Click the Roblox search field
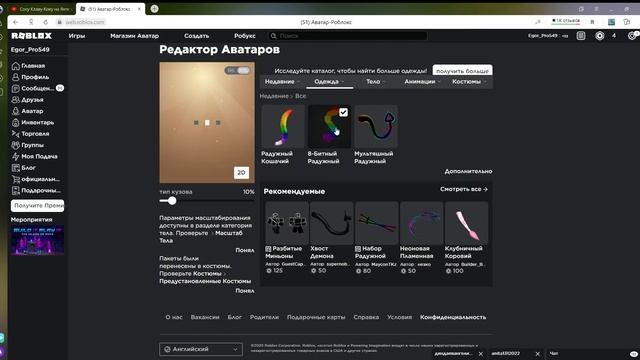The width and height of the screenshot is (640, 360). pyautogui.click(x=347, y=36)
